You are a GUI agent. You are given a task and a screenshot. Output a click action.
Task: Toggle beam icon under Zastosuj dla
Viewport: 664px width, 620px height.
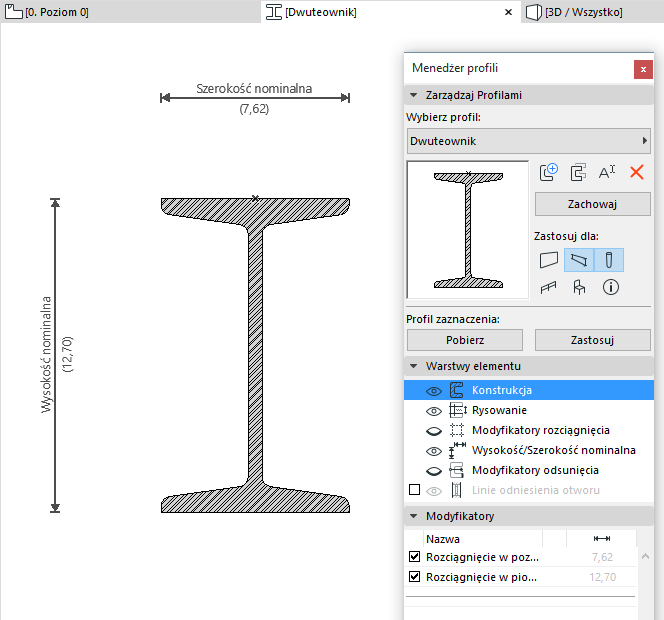click(x=579, y=260)
